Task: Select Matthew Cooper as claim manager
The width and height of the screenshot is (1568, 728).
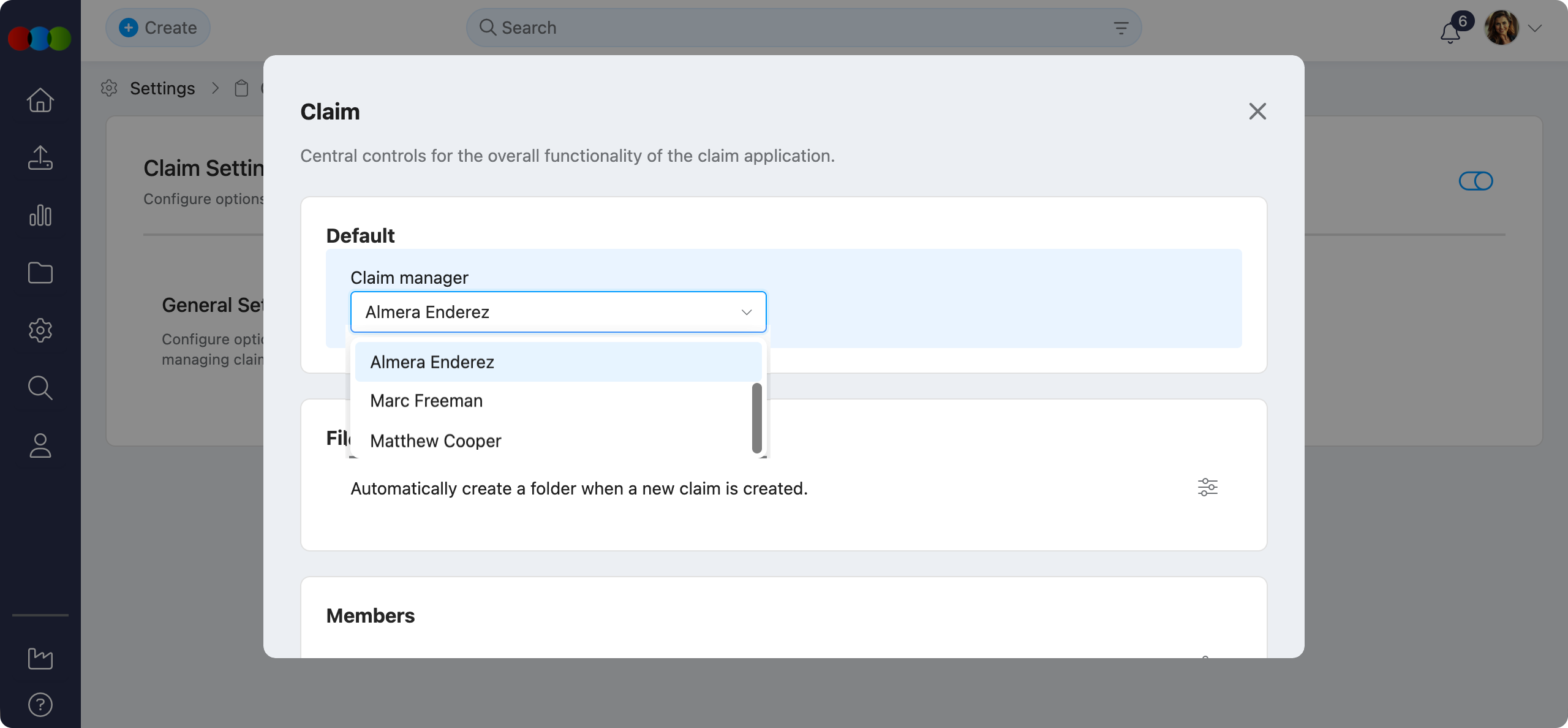Action: 435,441
